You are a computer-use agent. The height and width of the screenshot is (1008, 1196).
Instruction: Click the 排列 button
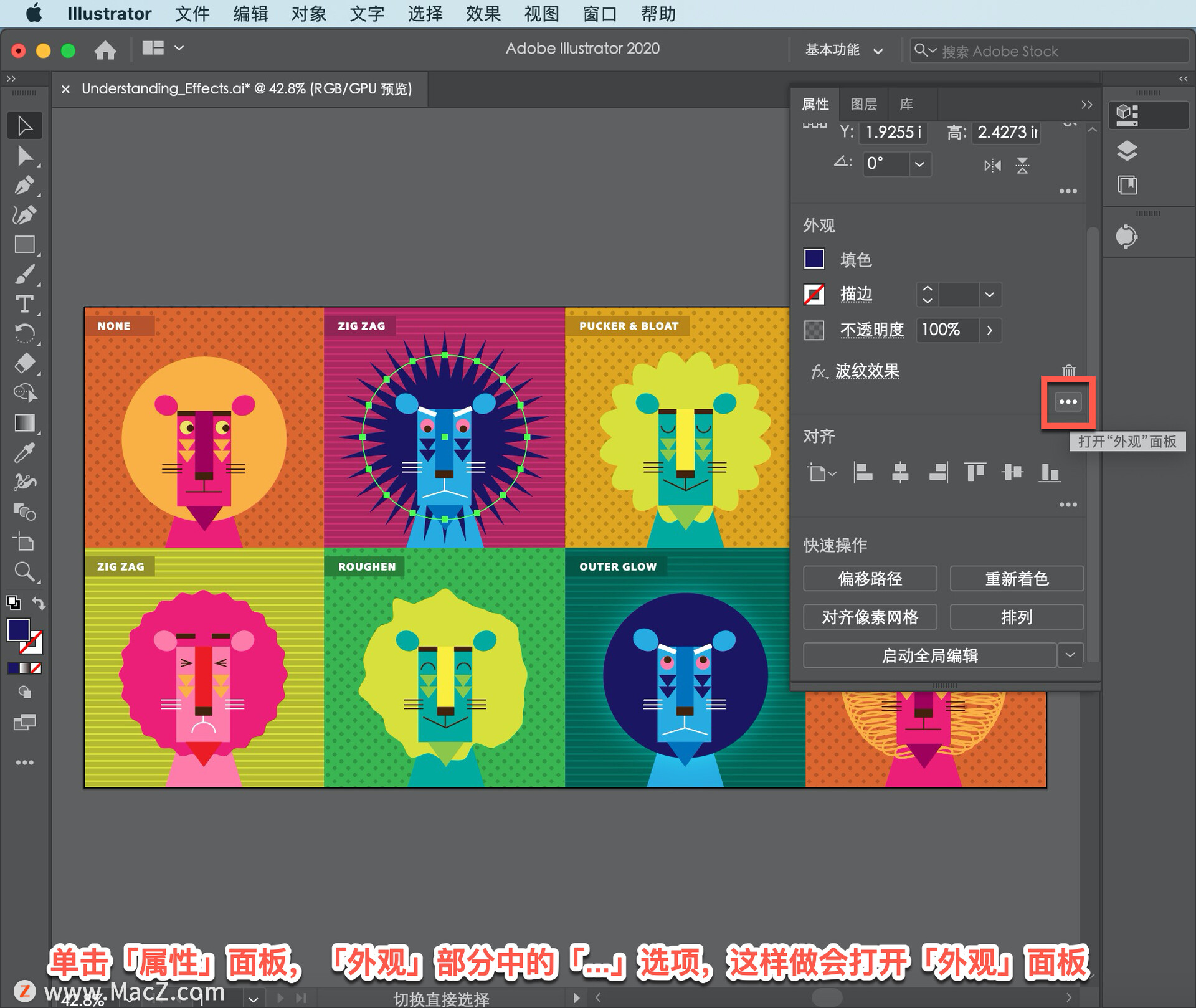[x=1017, y=617]
